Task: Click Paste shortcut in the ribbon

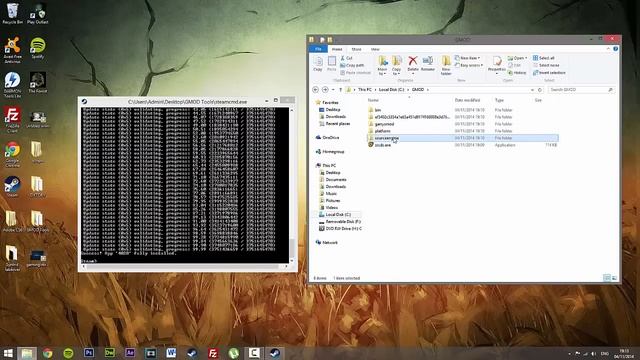Action: [356, 73]
